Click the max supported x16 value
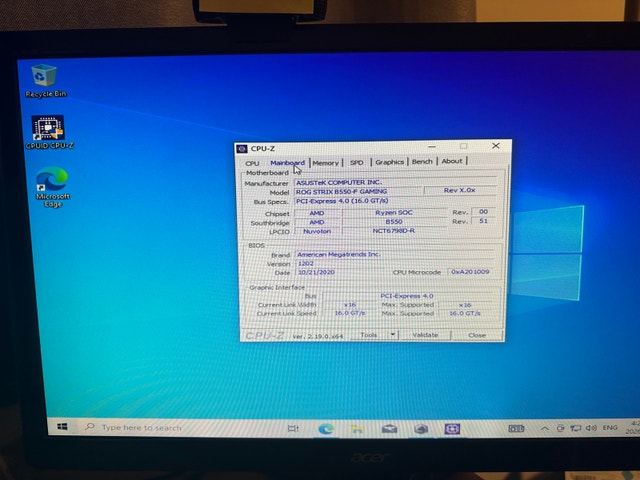 click(x=465, y=305)
